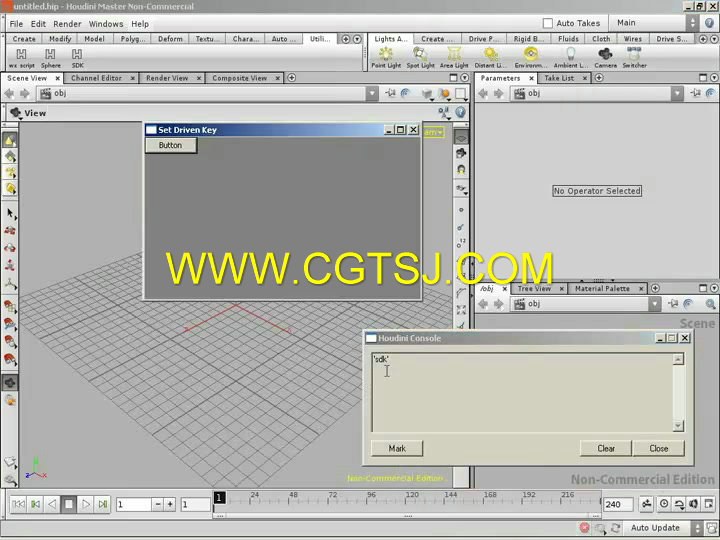Click Button in Set Driven Key window
This screenshot has height=540, width=720.
pos(171,145)
